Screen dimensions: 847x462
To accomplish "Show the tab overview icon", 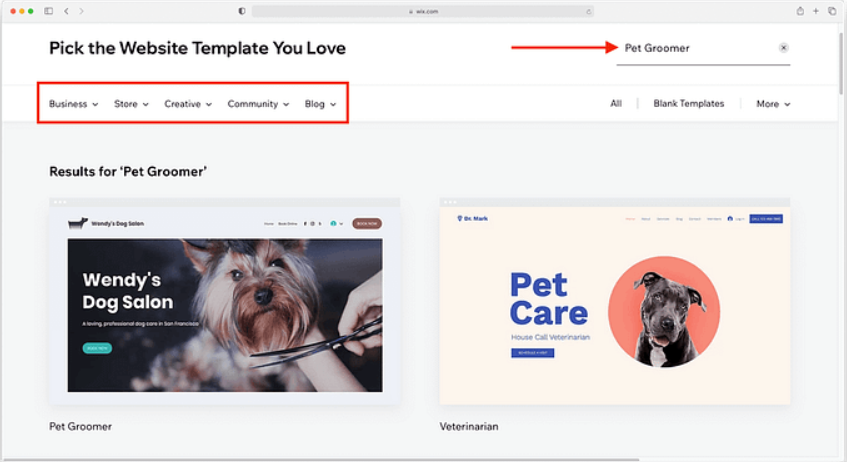I will [832, 11].
